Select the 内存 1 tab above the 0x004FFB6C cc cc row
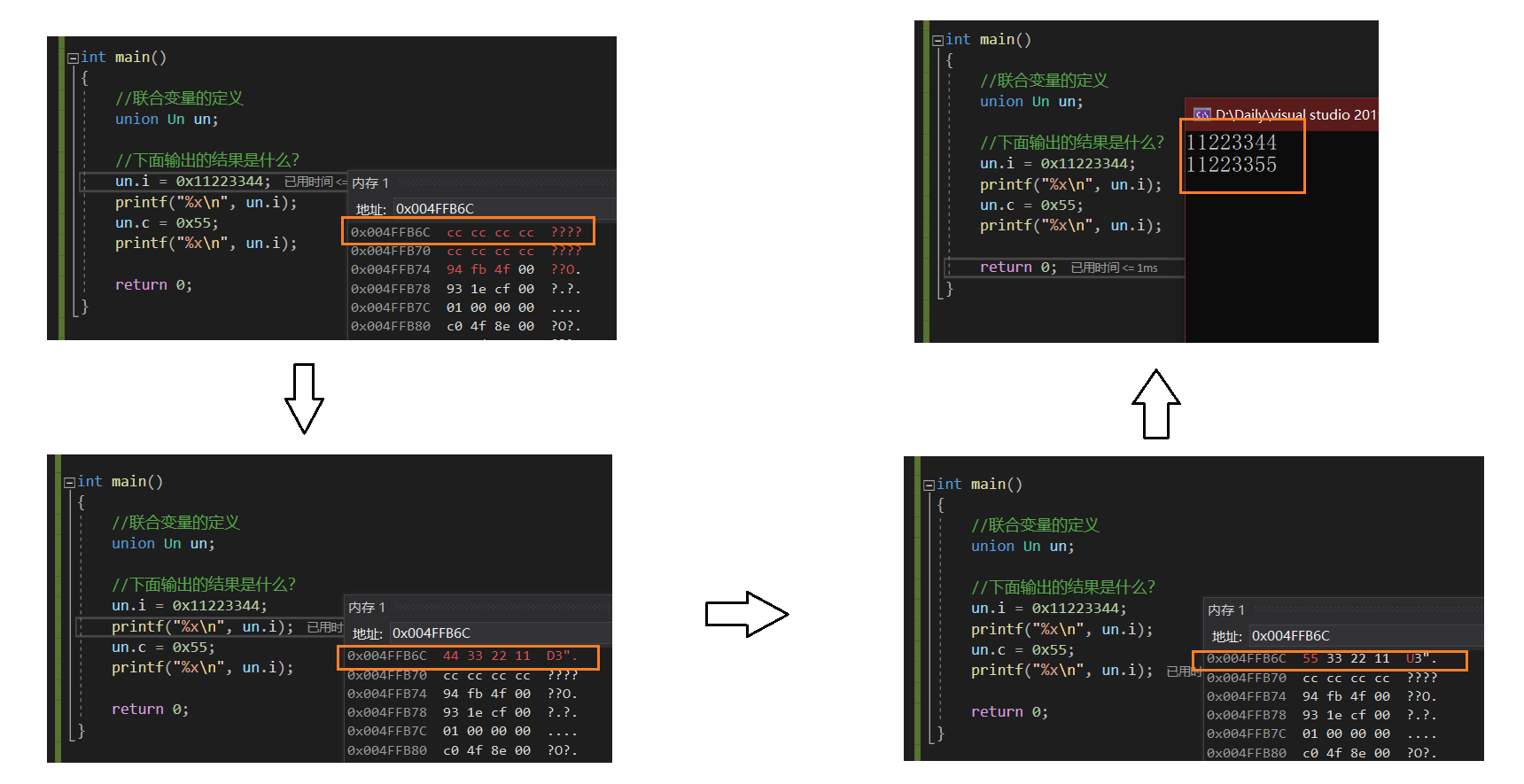 tap(370, 183)
